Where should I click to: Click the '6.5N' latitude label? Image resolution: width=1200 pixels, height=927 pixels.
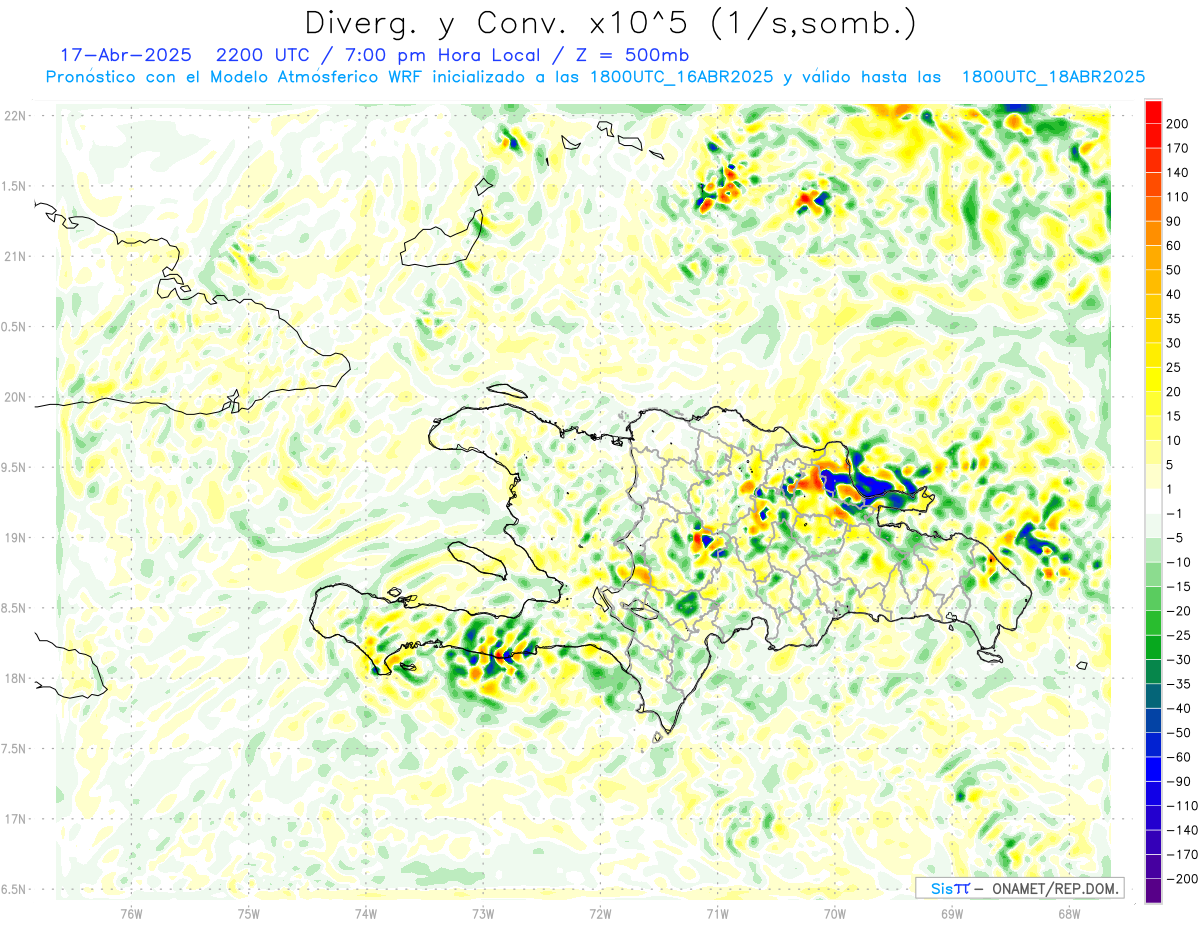click(x=14, y=889)
